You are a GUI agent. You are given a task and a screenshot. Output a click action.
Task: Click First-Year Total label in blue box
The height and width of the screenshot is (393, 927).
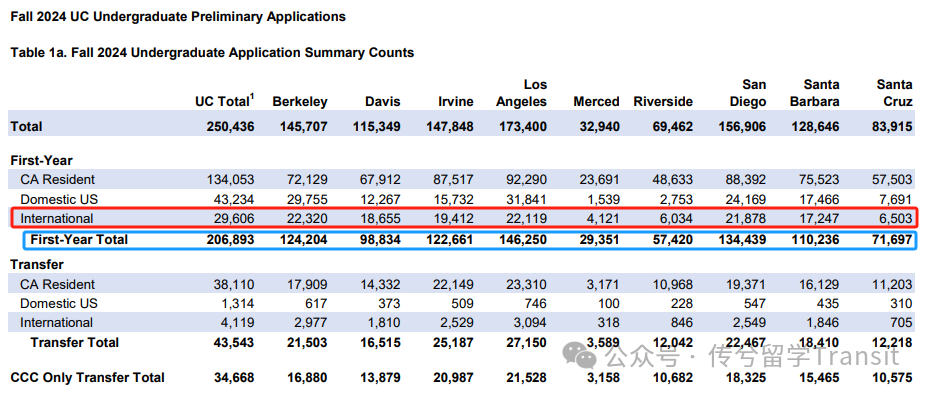tap(79, 239)
